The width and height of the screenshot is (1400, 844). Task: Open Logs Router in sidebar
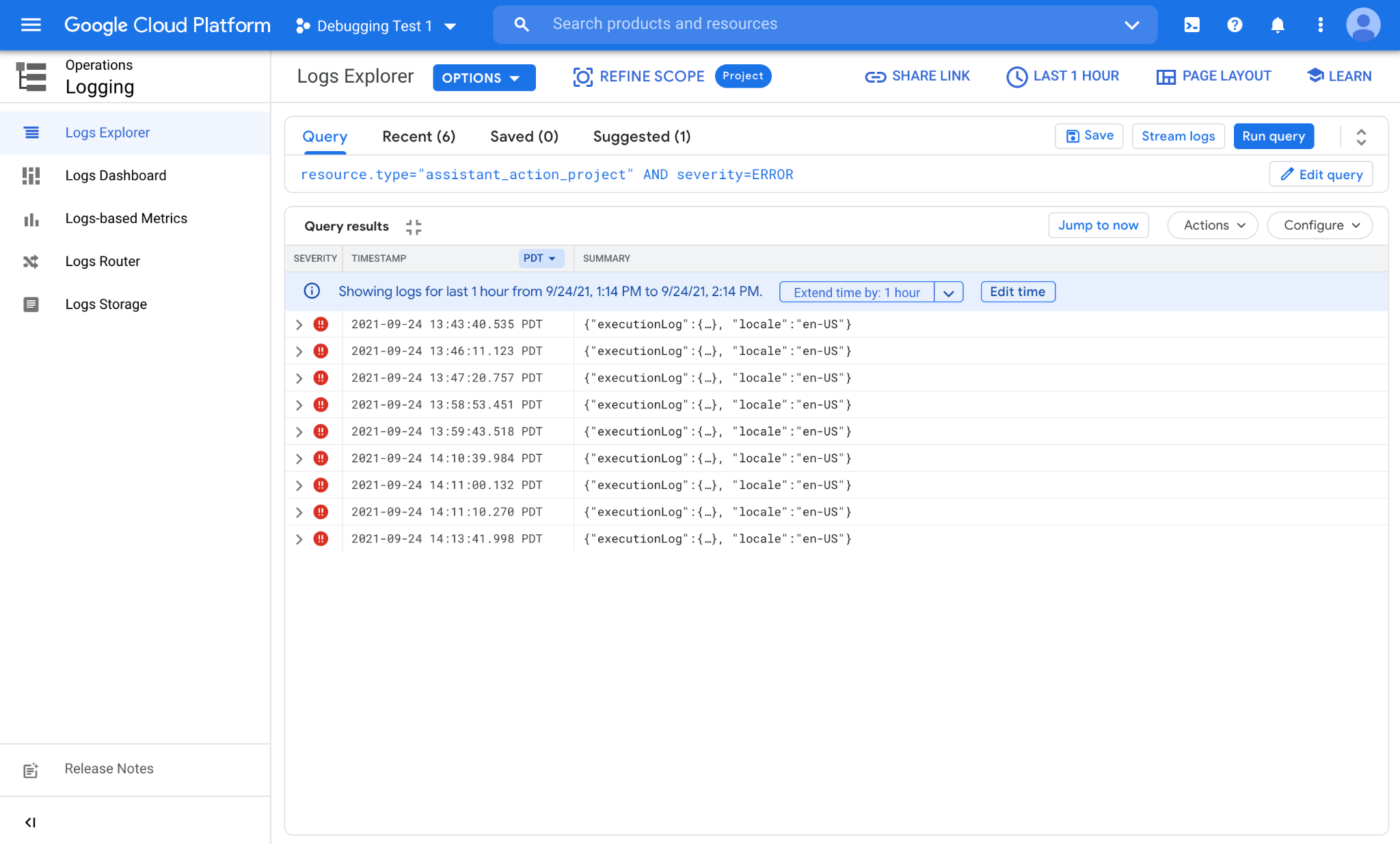[x=103, y=261]
